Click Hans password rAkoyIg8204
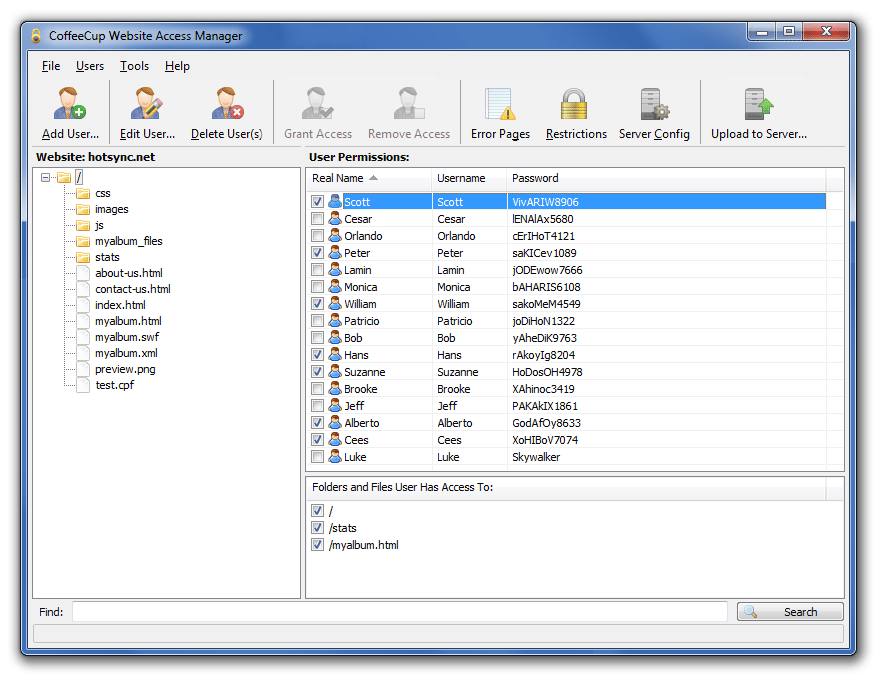Screen dimensions: 884x685 point(543,355)
